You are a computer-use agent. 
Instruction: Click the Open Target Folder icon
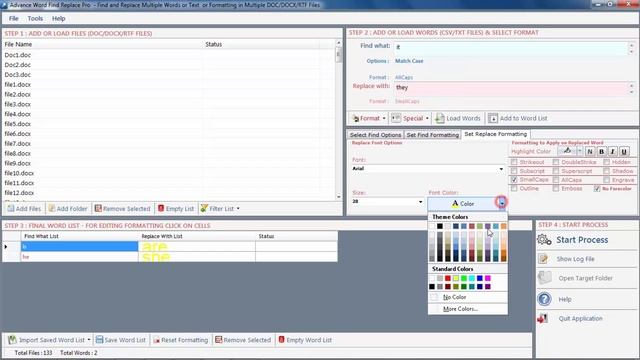545,278
